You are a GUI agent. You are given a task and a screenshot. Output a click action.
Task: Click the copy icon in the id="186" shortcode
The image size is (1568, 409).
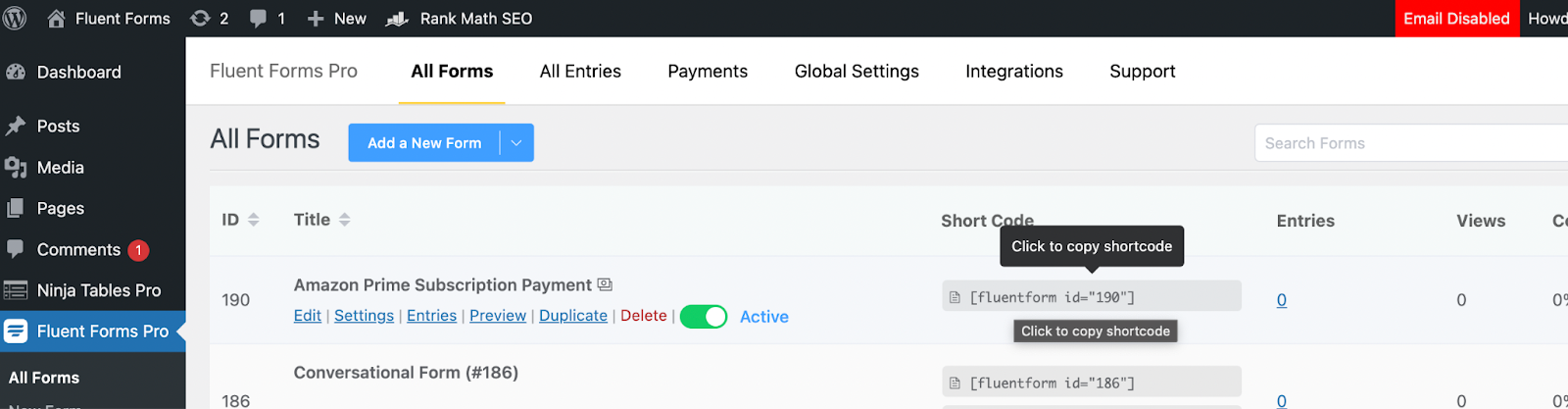click(x=955, y=383)
